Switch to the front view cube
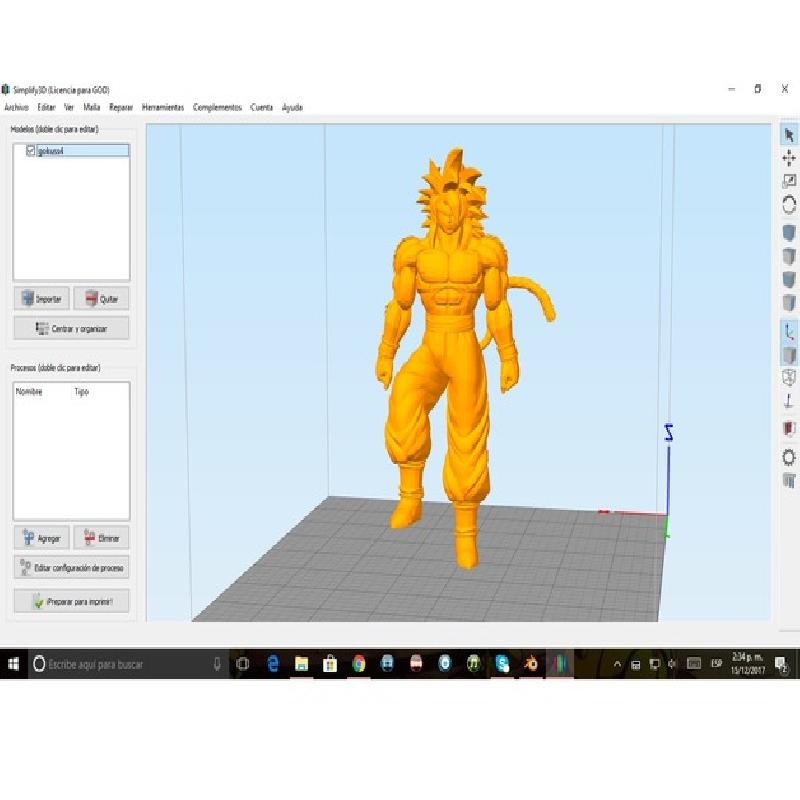 pyautogui.click(x=789, y=280)
